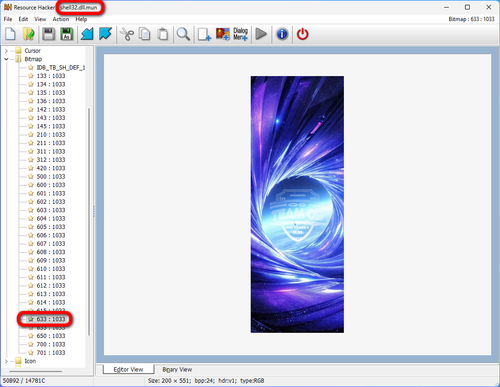Image resolution: width=500 pixels, height=387 pixels.
Task: Select bitmap resource 610 : 1033
Action: tap(51, 269)
